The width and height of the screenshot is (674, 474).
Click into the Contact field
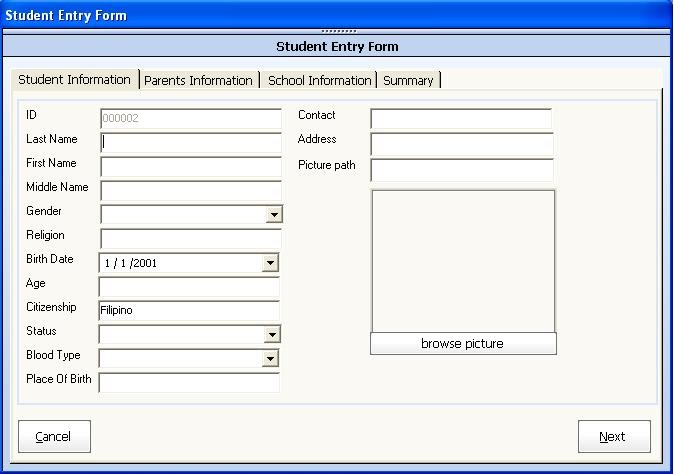click(x=461, y=118)
